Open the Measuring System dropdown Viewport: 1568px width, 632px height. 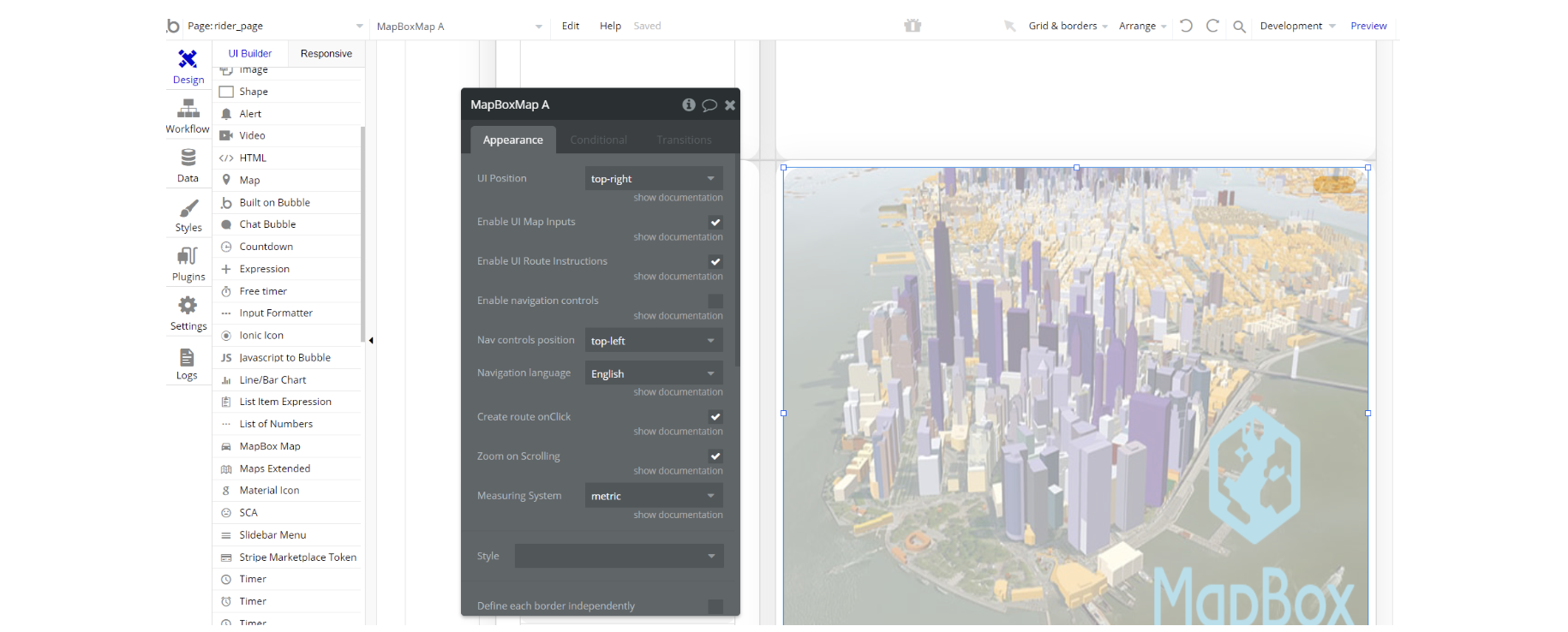pyautogui.click(x=653, y=496)
